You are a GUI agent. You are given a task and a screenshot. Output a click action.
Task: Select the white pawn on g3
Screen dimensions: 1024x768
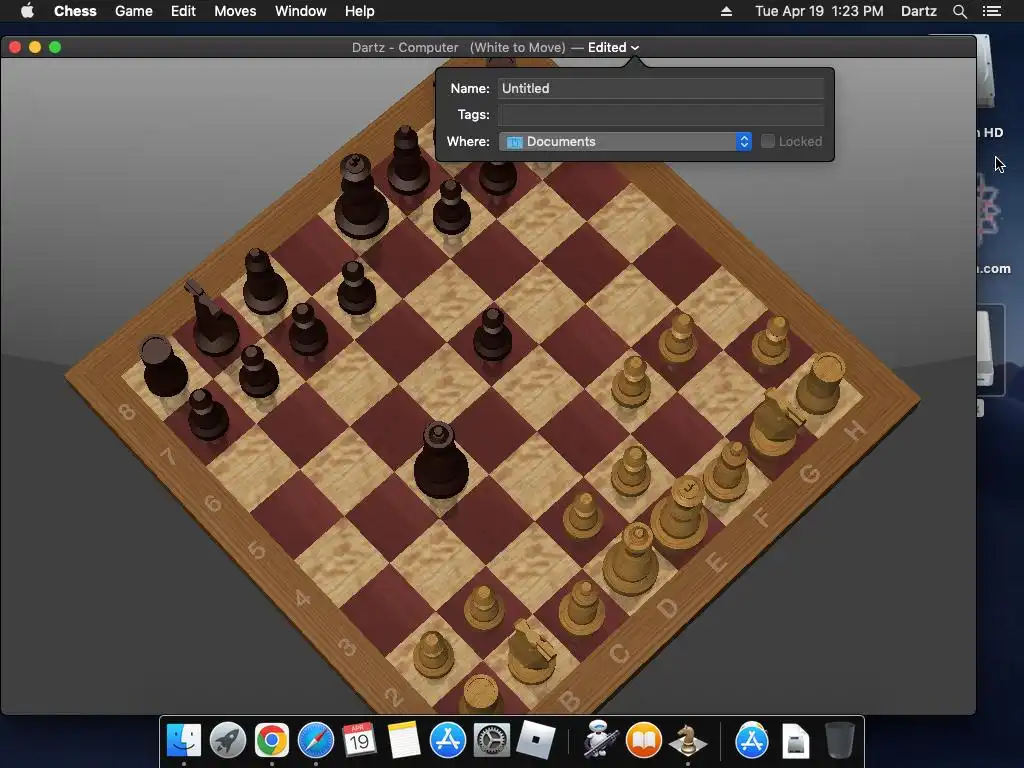tap(679, 338)
